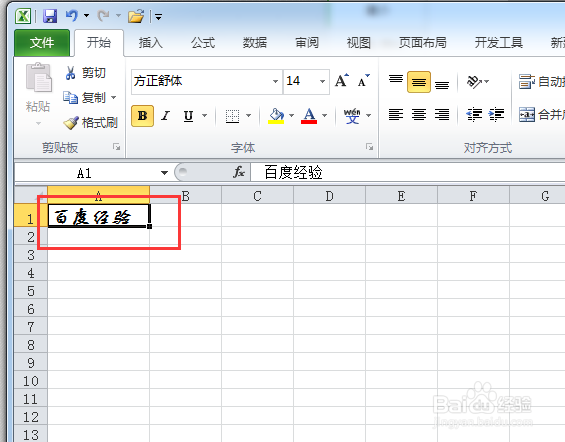
Task: Click formula bar text 百度经验
Action: [293, 173]
